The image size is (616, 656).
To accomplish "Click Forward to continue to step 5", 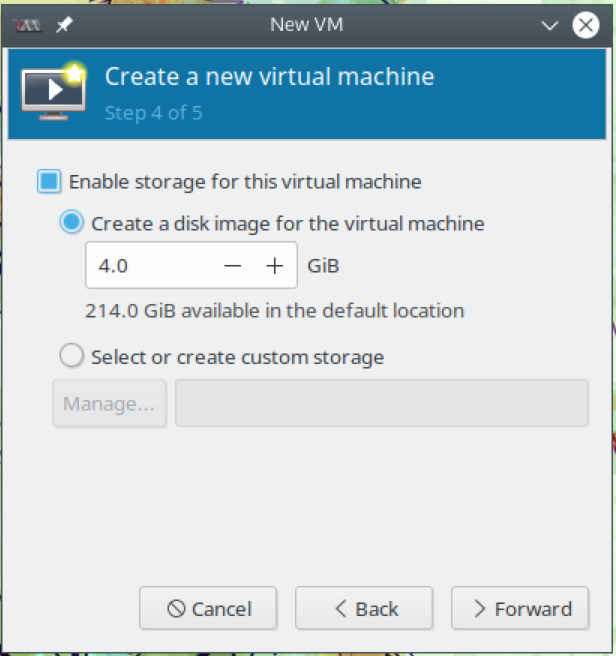I will pyautogui.click(x=520, y=608).
